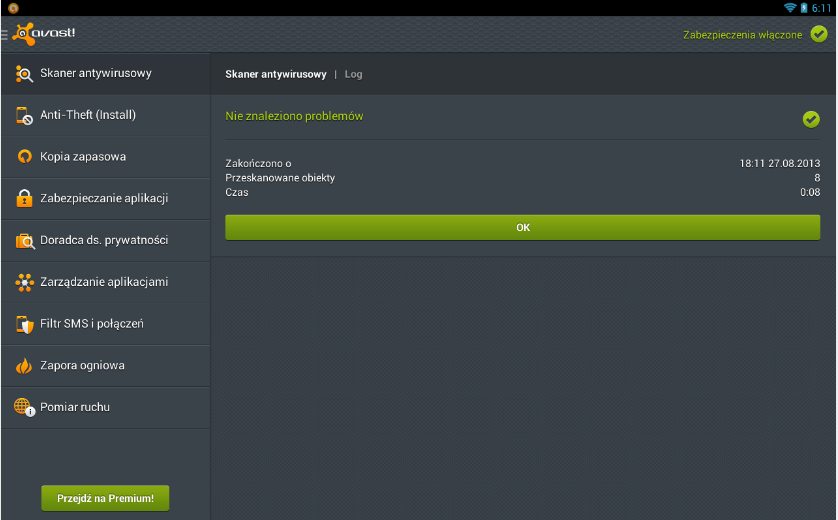Click the Doradca ds. prywatności icon
This screenshot has width=838, height=520.
click(24, 241)
